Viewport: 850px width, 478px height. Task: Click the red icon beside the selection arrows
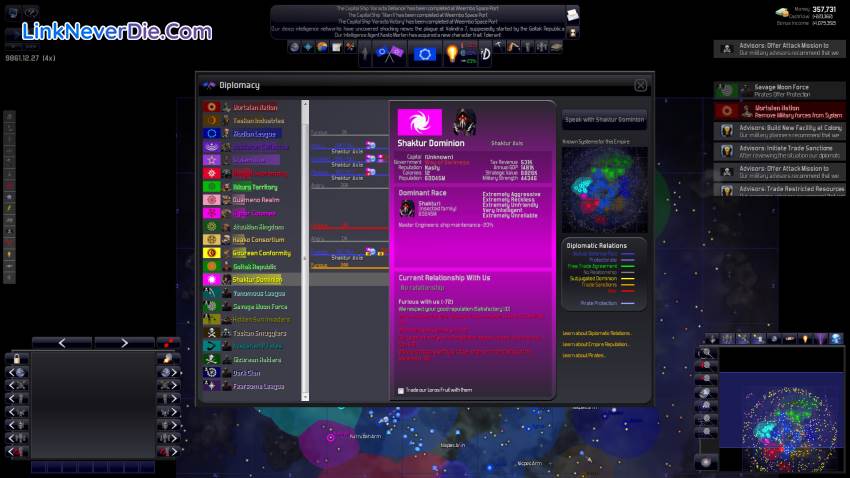[168, 343]
